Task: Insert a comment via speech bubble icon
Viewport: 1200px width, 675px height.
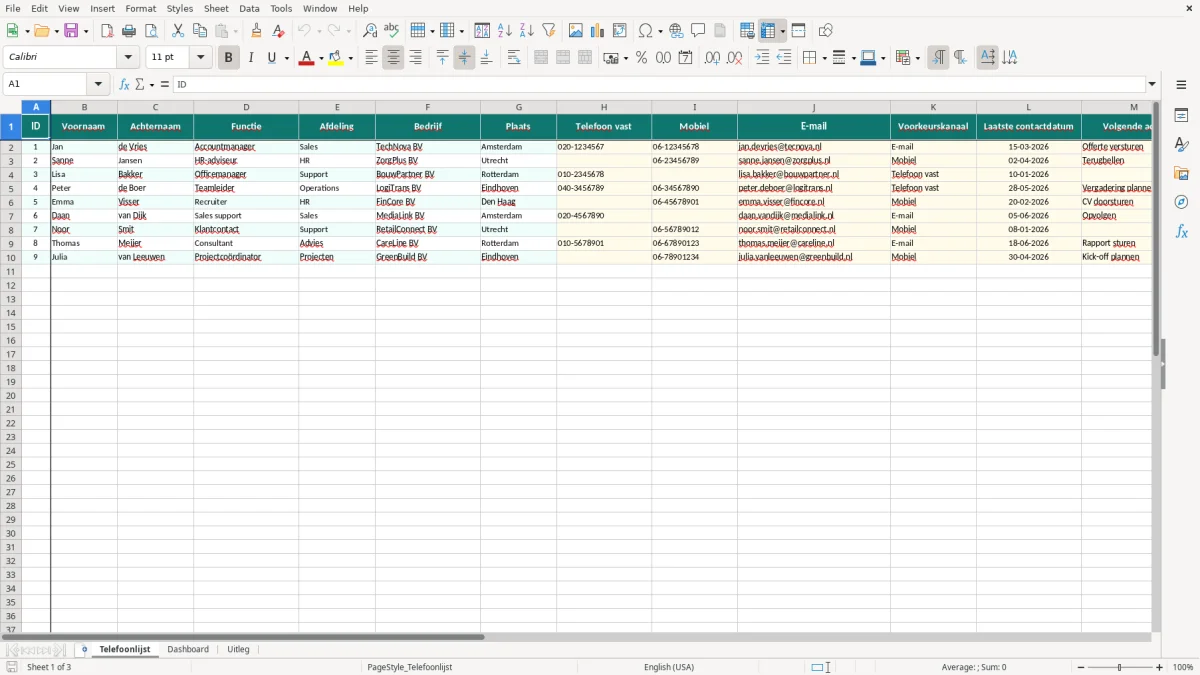Action: [699, 31]
